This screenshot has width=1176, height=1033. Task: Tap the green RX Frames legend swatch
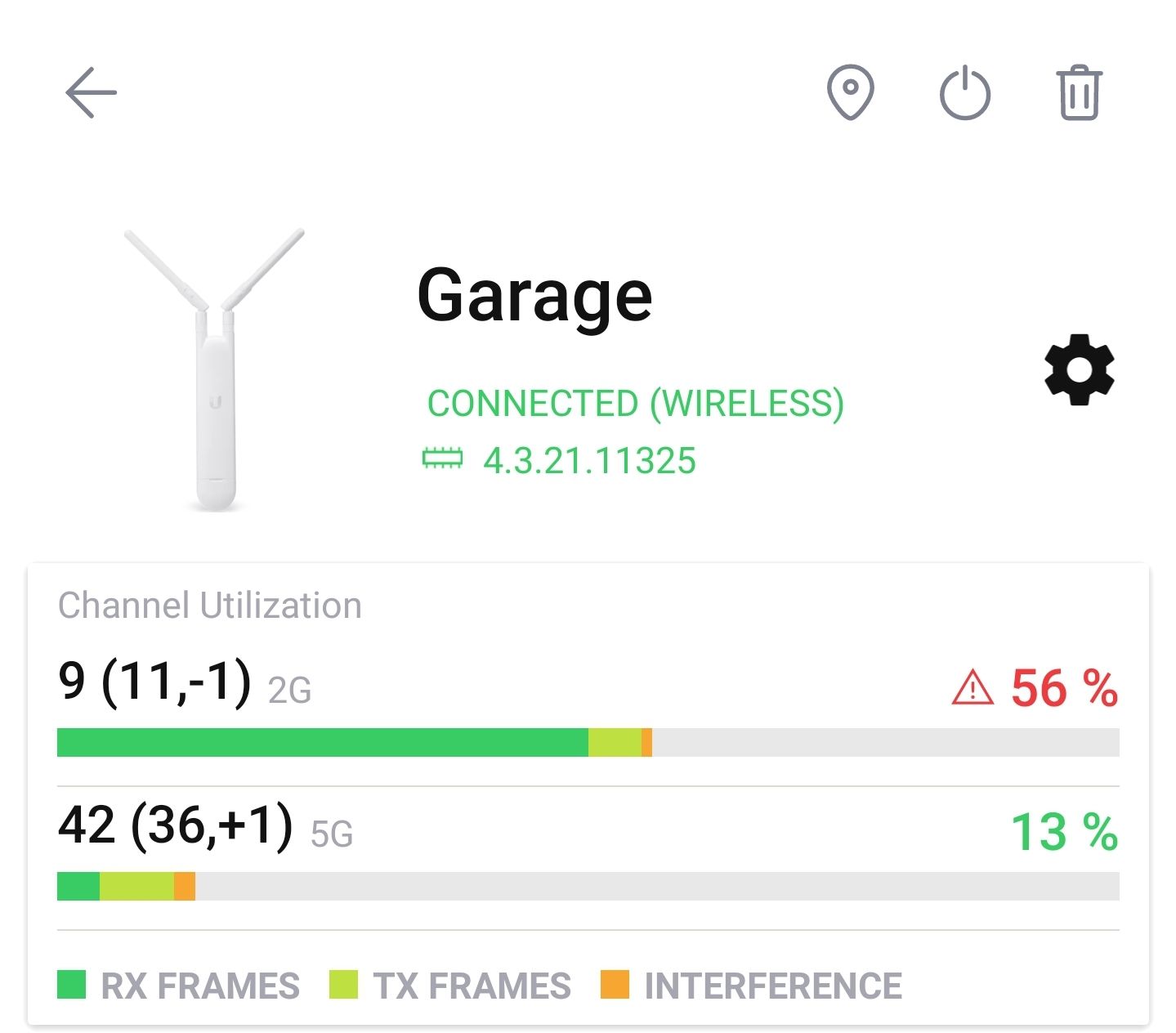71,985
